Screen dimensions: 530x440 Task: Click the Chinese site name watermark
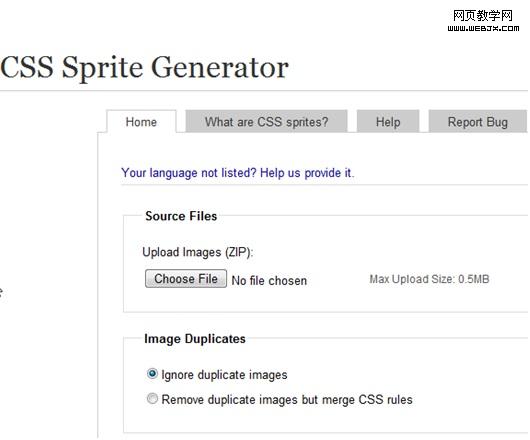pos(483,16)
